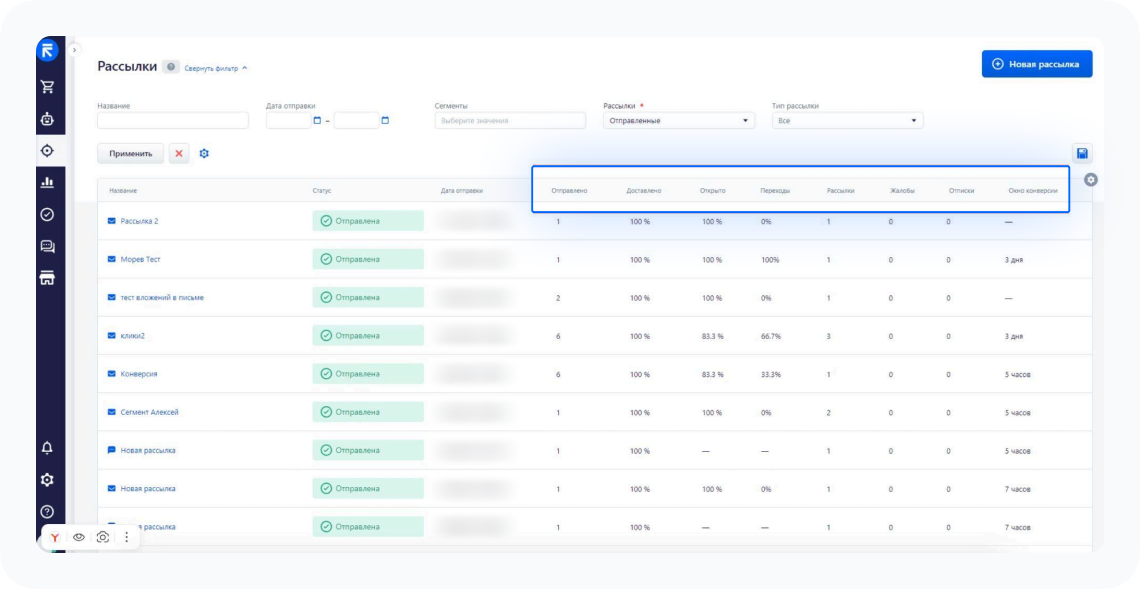This screenshot has height=589, width=1140.
Task: Click 5 часов value in Конверсия row
Action: (x=1018, y=374)
